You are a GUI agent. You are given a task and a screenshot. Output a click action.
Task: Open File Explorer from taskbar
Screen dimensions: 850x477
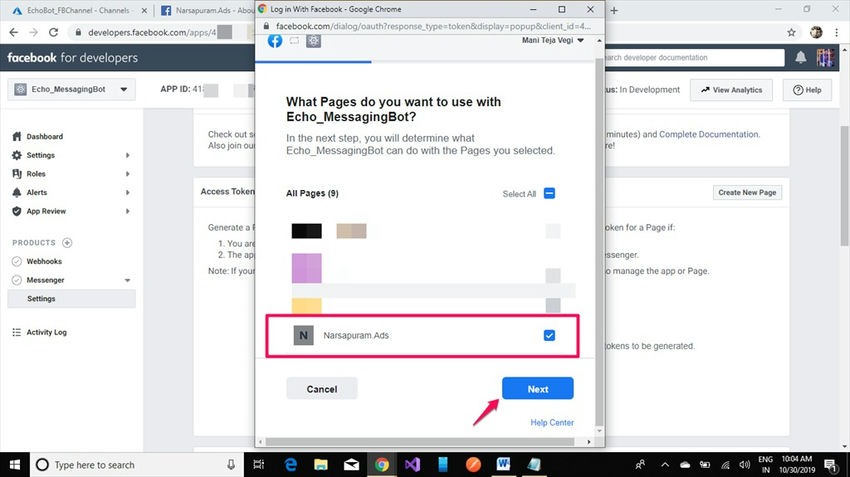pyautogui.click(x=321, y=465)
